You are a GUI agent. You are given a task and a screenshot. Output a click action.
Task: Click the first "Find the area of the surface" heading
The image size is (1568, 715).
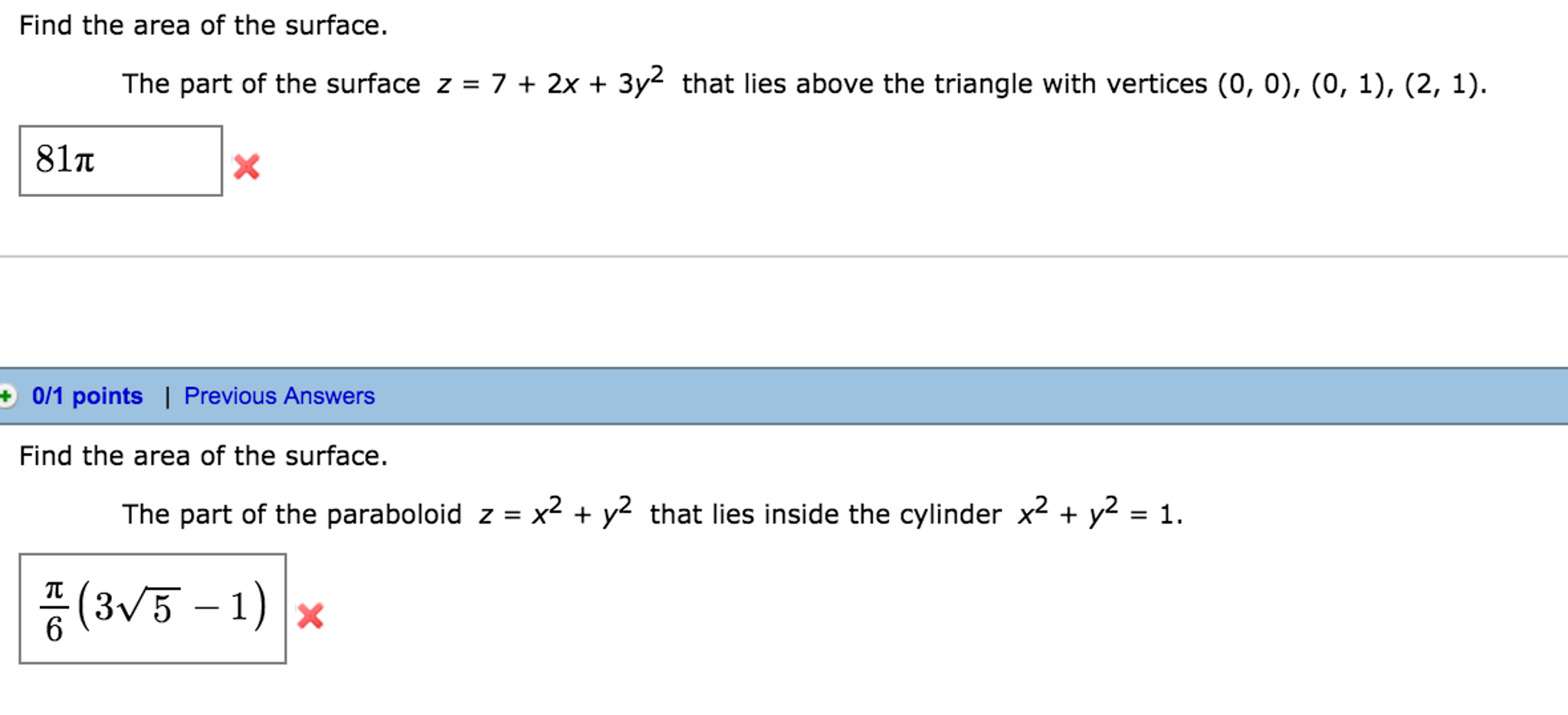click(x=203, y=26)
